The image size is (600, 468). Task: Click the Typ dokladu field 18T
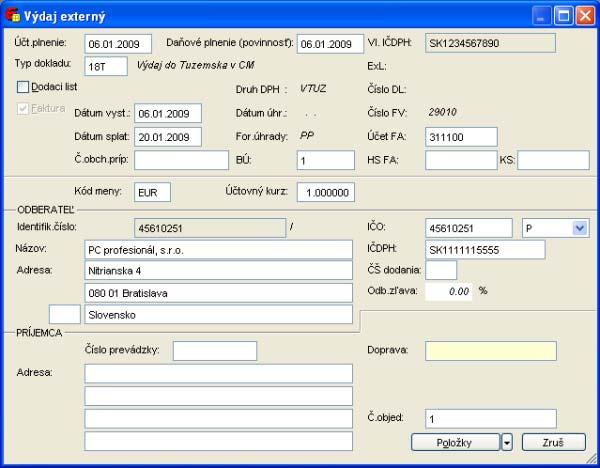pos(106,66)
